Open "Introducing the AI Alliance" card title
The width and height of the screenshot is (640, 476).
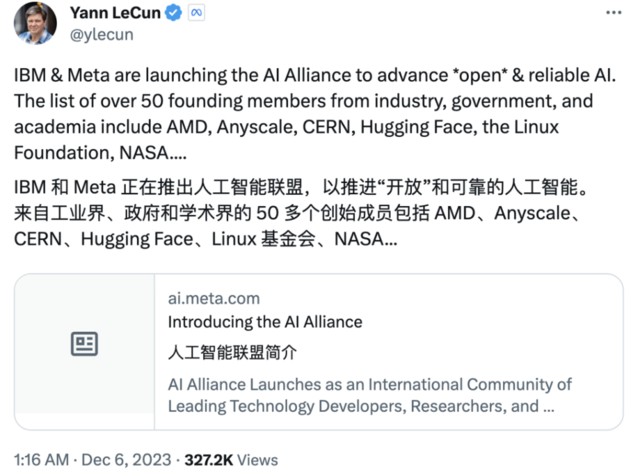[264, 322]
